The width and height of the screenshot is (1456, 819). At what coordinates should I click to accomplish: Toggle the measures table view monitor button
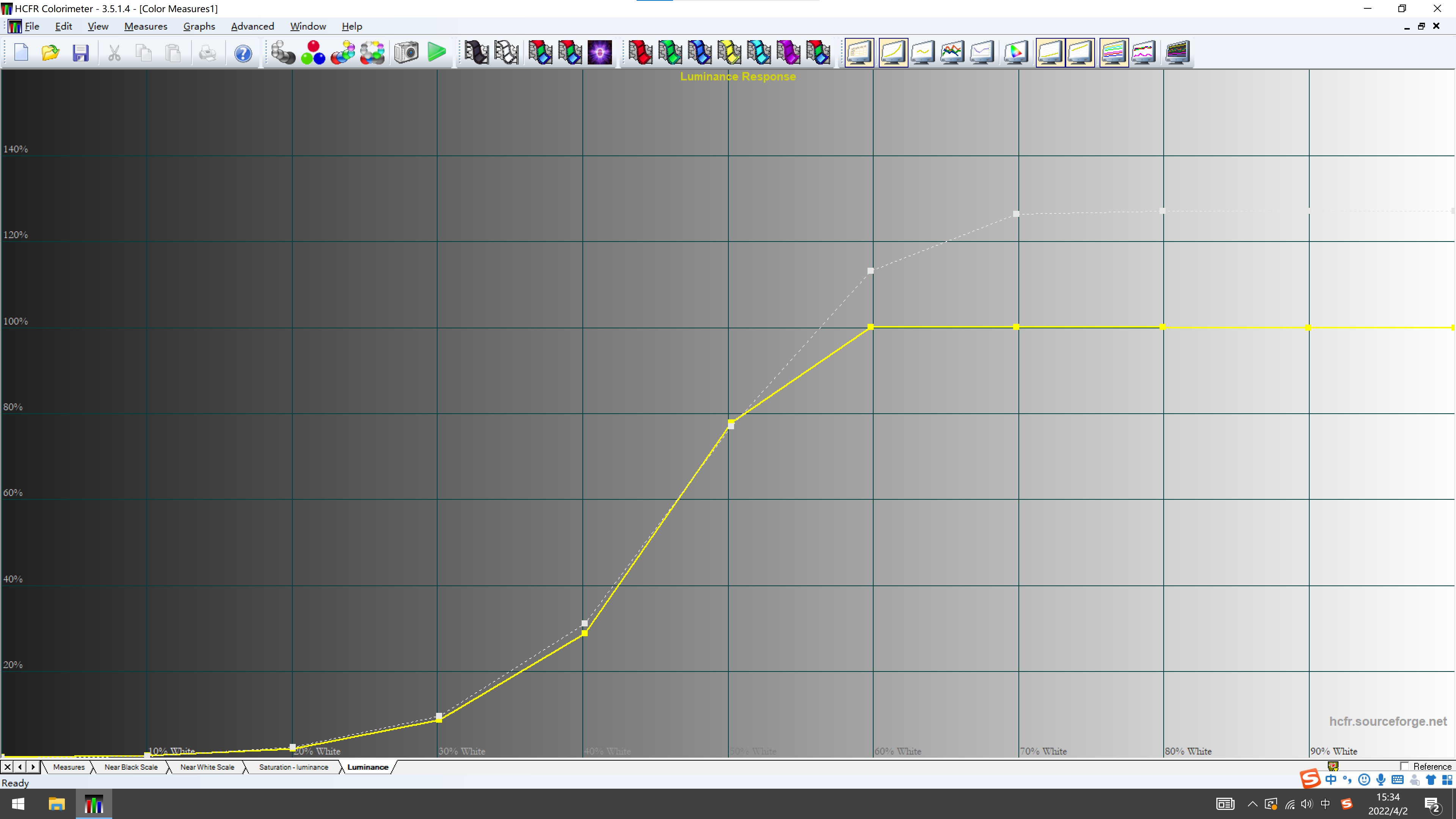point(859,53)
